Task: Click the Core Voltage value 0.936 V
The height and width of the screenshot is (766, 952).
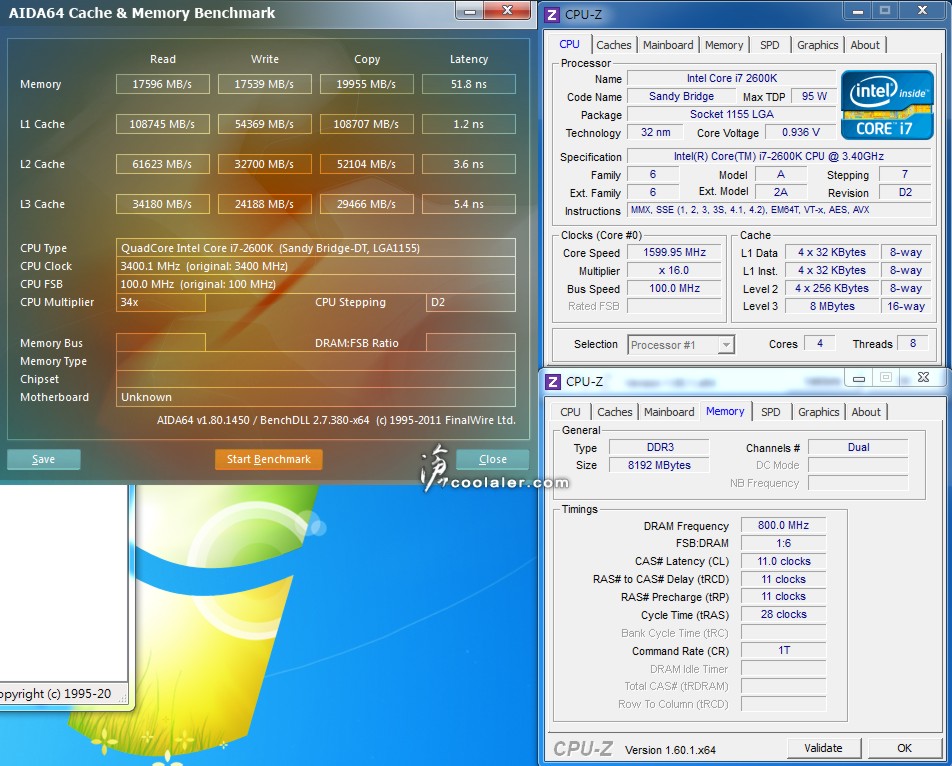Action: 800,132
